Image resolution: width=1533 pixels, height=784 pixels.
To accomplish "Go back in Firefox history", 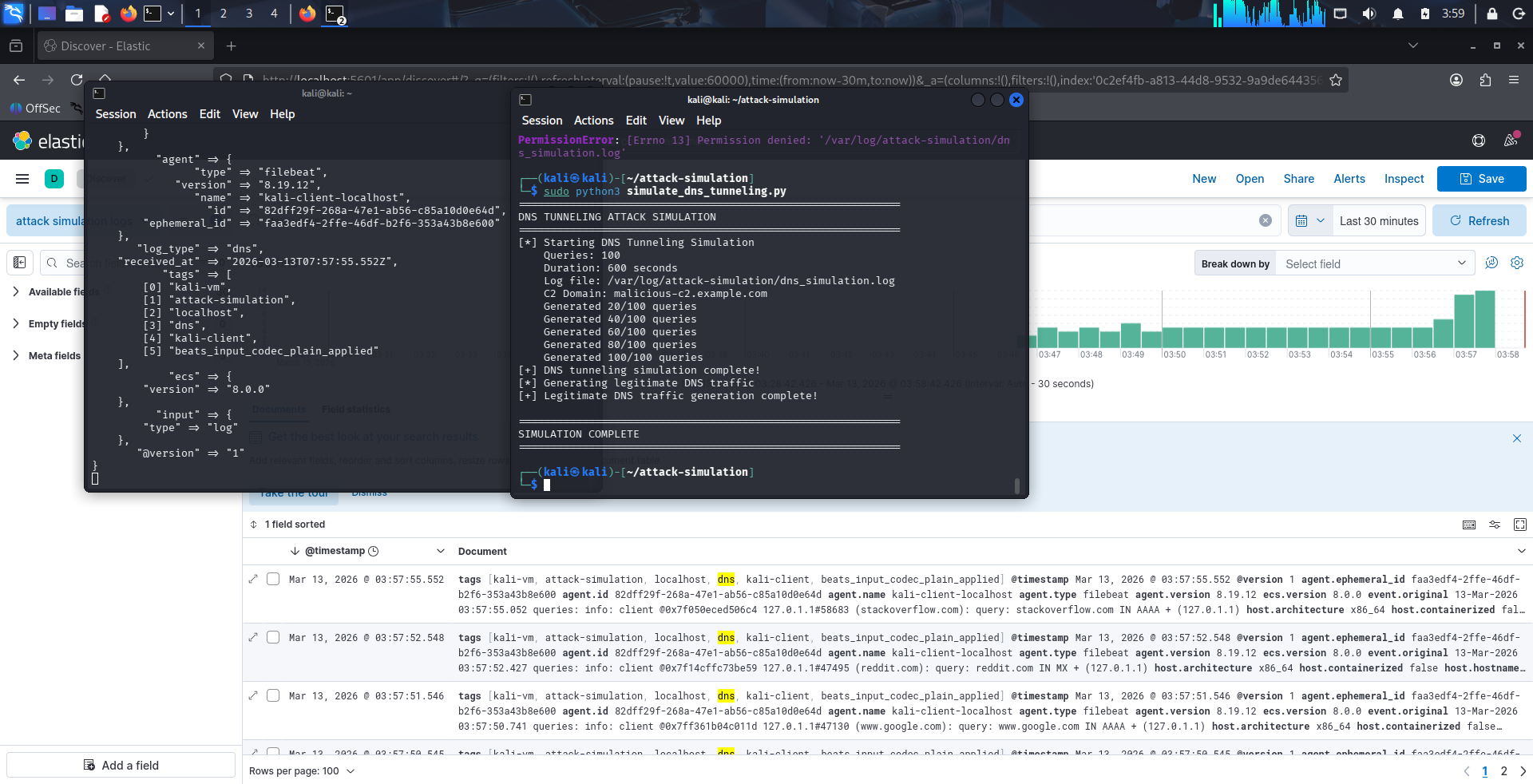I will point(19,80).
